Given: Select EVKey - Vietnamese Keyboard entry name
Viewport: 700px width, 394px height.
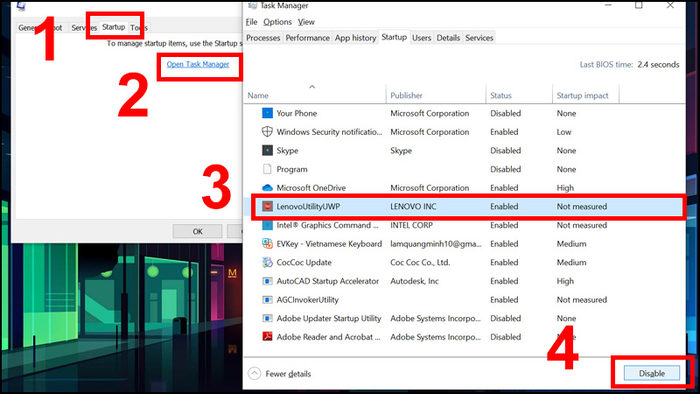Looking at the screenshot, I should coord(329,244).
